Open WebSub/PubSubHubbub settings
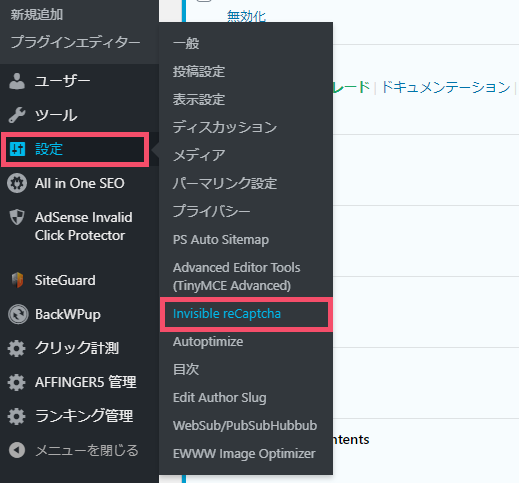The height and width of the screenshot is (483, 519). click(245, 426)
